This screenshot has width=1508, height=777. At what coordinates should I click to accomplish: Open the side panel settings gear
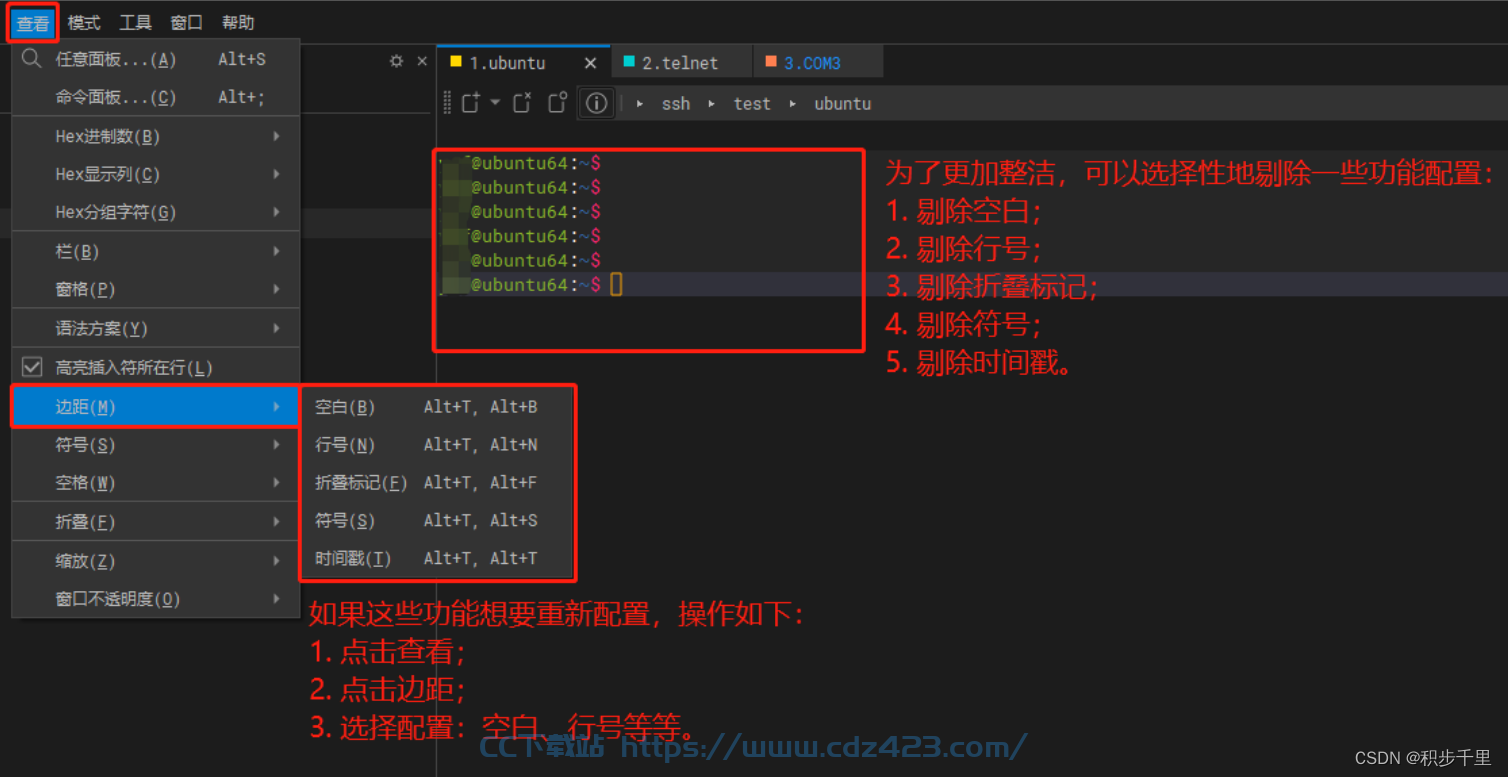[x=396, y=61]
